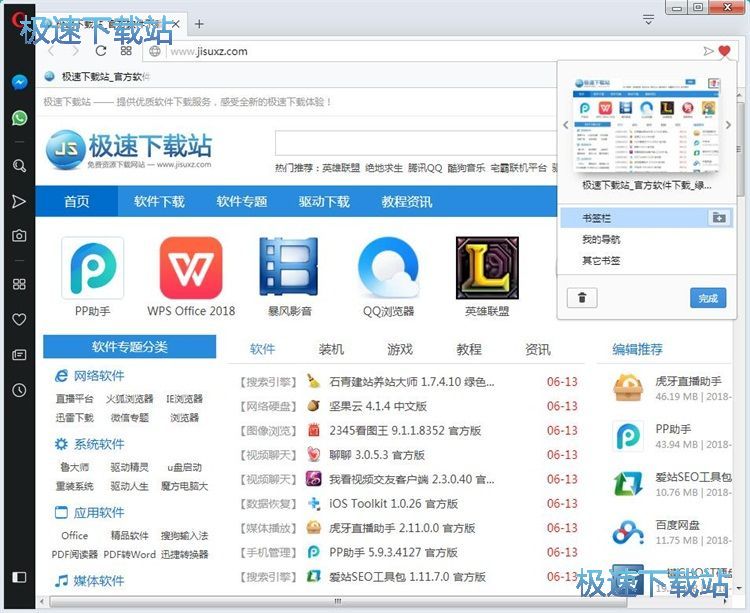750x613 pixels.
Task: Open the tab menu icon at top right
Action: coord(648,20)
